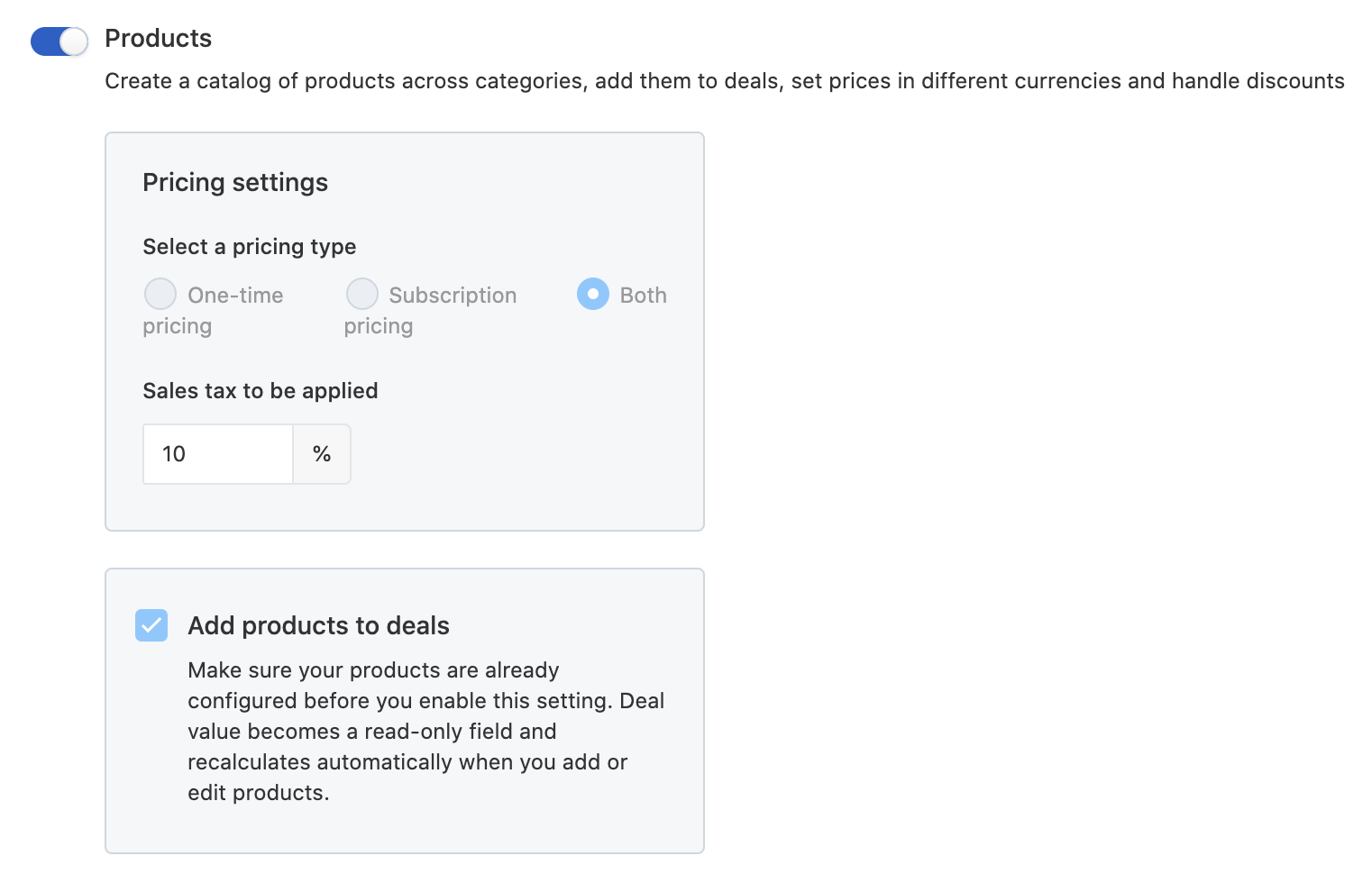1372x883 pixels.
Task: Click the "Select a pricing type" label
Action: coord(249,247)
